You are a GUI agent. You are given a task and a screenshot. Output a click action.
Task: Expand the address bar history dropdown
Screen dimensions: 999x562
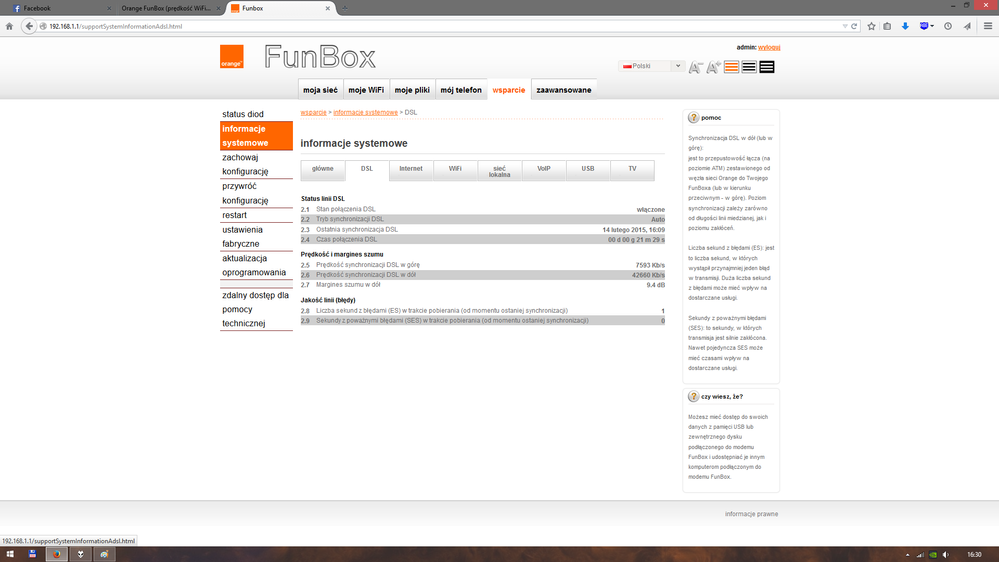pyautogui.click(x=844, y=26)
